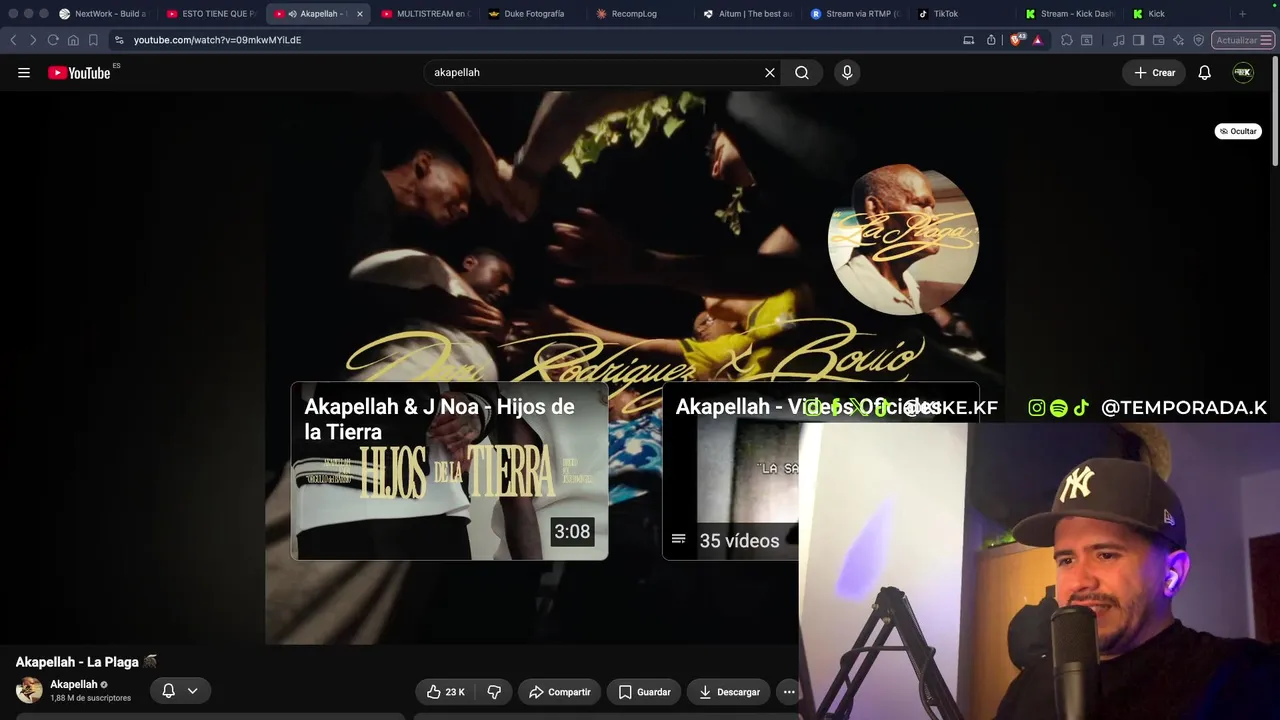Open the Akapellah channel name link

[74, 685]
